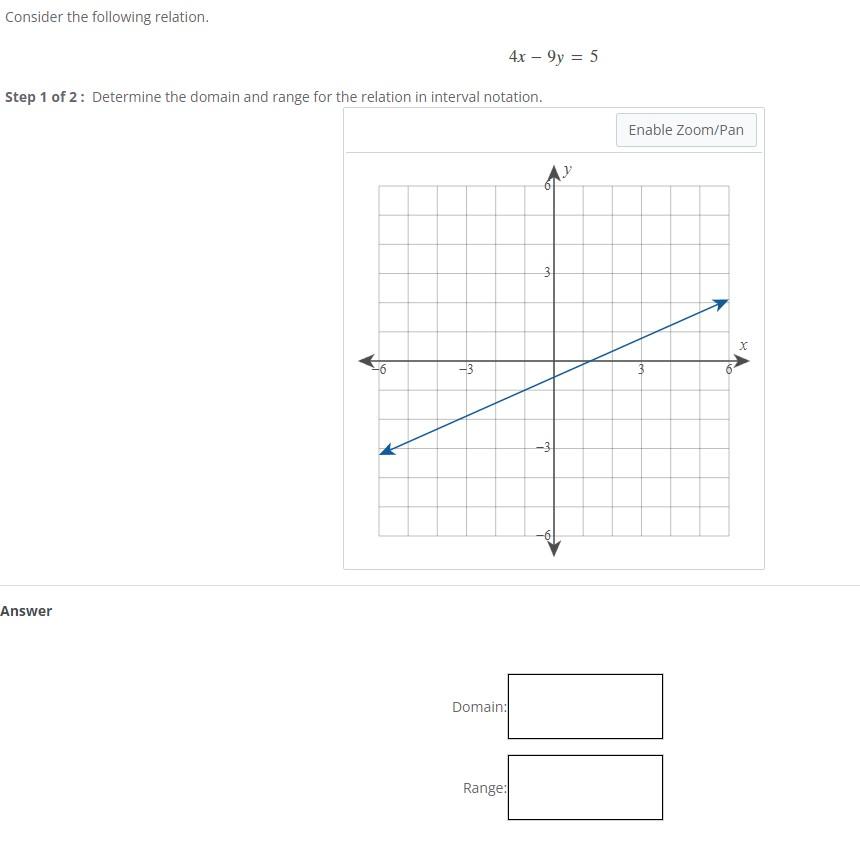Click the tick label 3 on x-axis
The image size is (860, 847).
click(x=641, y=369)
